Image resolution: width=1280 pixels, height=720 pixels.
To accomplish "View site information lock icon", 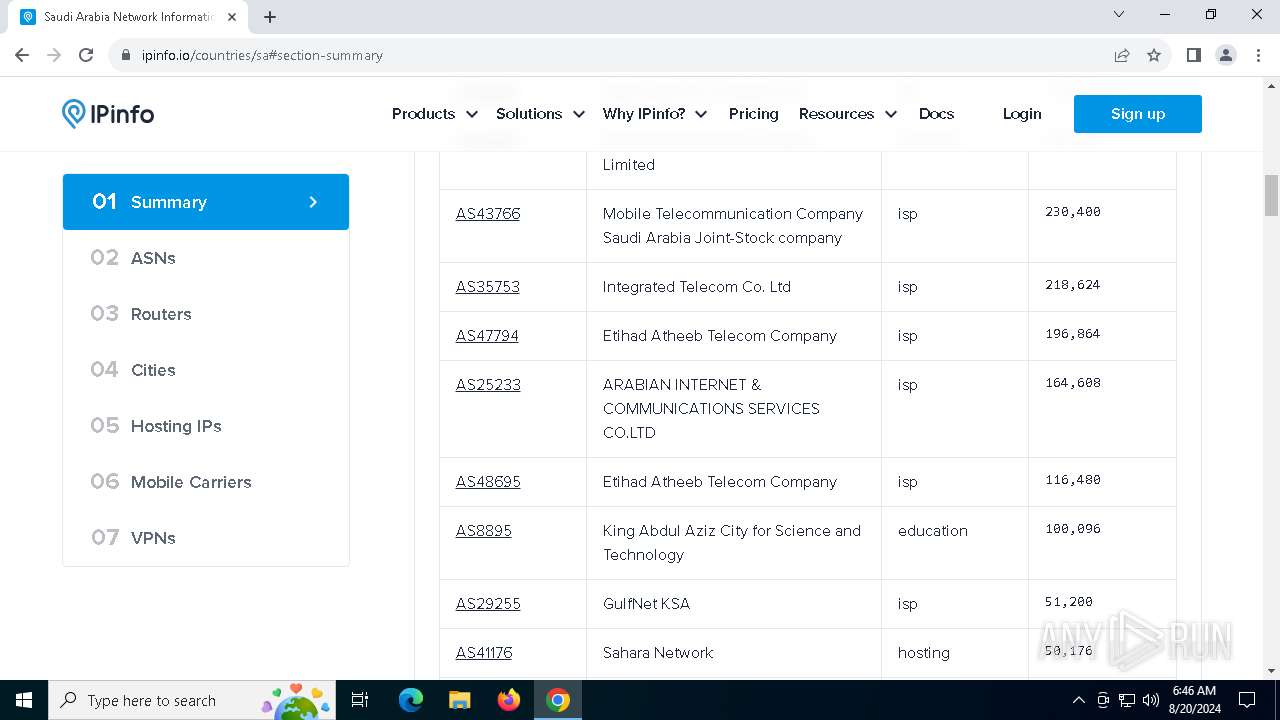I will coord(126,55).
